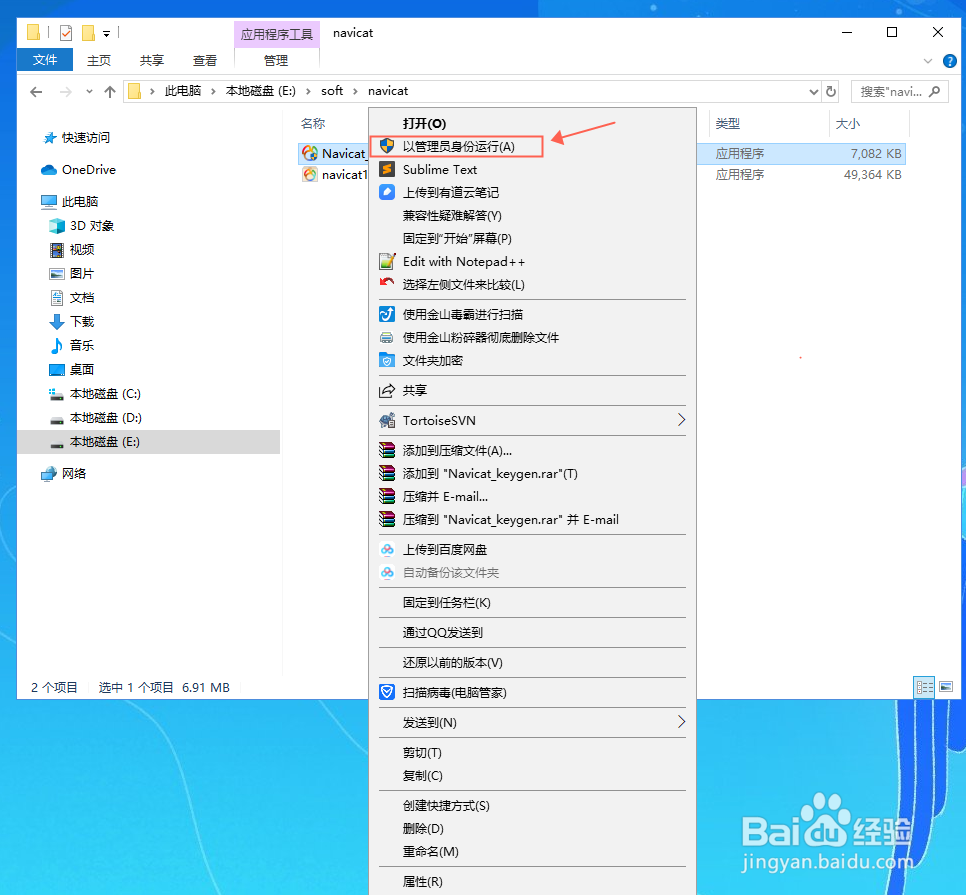Click the back navigation arrow
This screenshot has height=895, width=966.
(x=36, y=92)
